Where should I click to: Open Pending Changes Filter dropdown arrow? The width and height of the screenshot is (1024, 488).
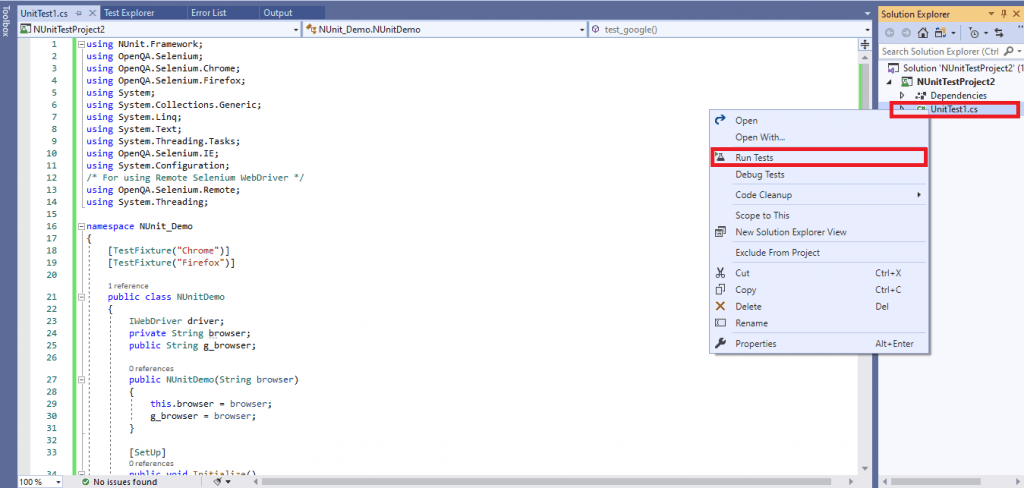(x=985, y=33)
